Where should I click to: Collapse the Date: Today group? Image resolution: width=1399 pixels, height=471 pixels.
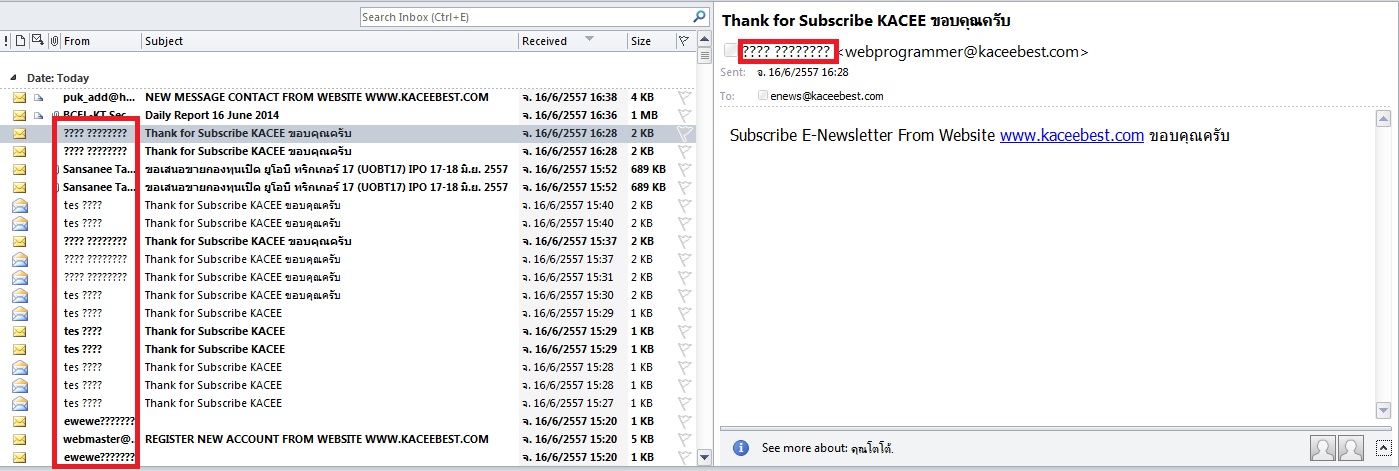[14, 77]
